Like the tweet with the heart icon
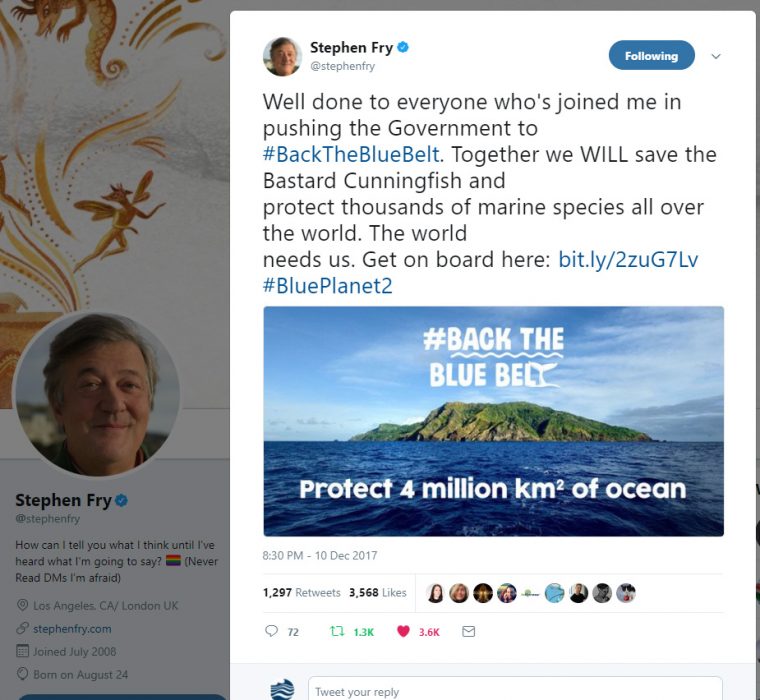 (x=403, y=631)
